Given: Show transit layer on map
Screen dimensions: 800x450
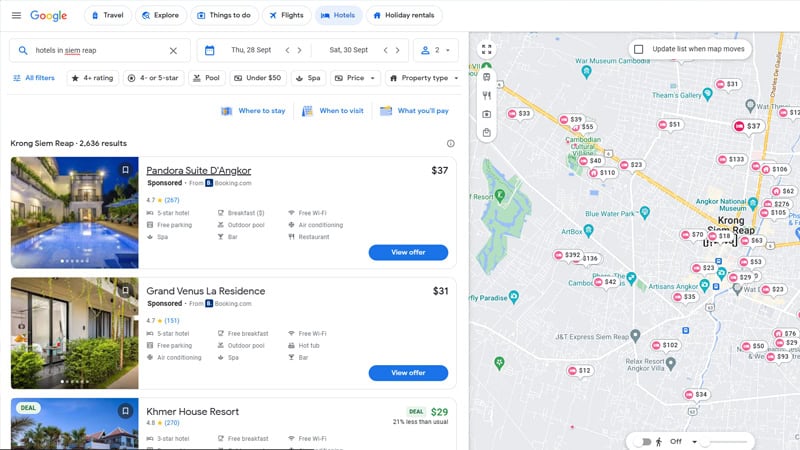Looking at the screenshot, I should pos(487,77).
